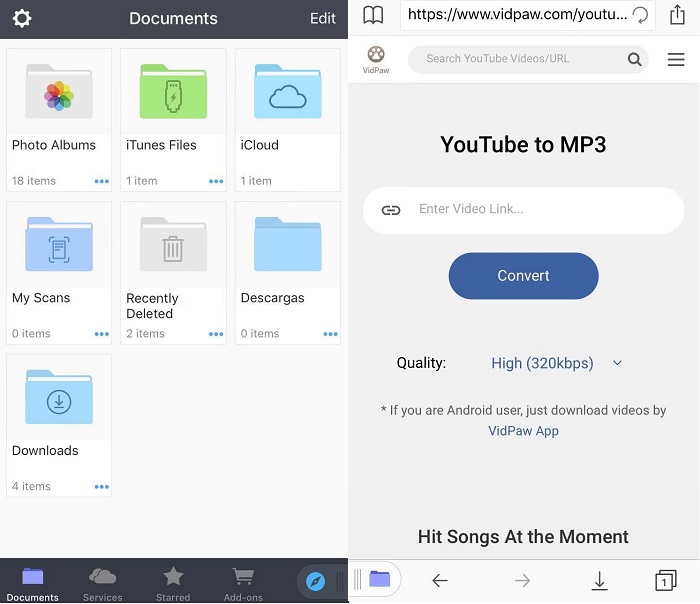The width and height of the screenshot is (700, 604).
Task: Open the Photo Albums folder
Action: (59, 120)
